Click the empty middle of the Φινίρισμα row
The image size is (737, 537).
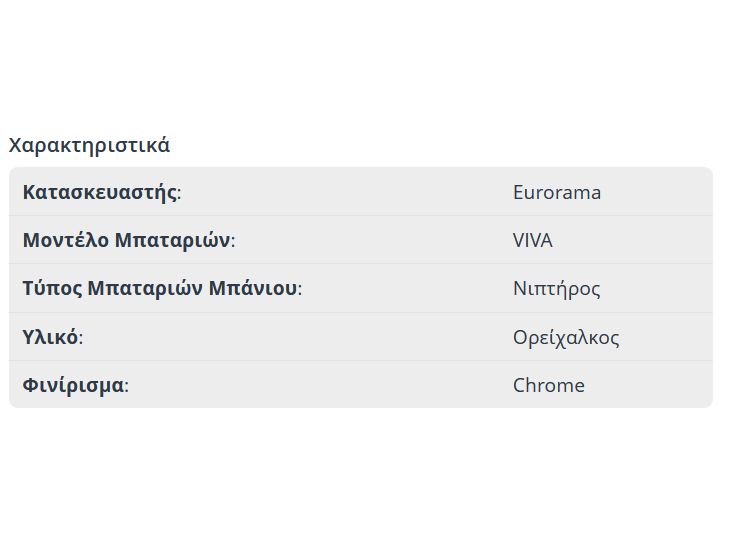pos(320,385)
